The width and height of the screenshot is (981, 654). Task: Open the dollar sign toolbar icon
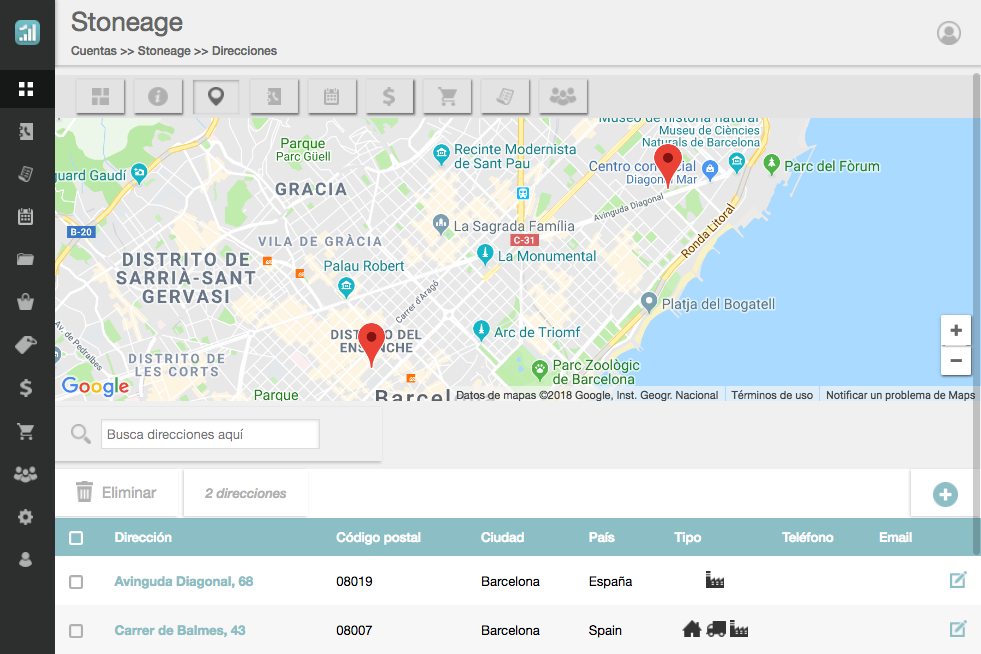(389, 96)
